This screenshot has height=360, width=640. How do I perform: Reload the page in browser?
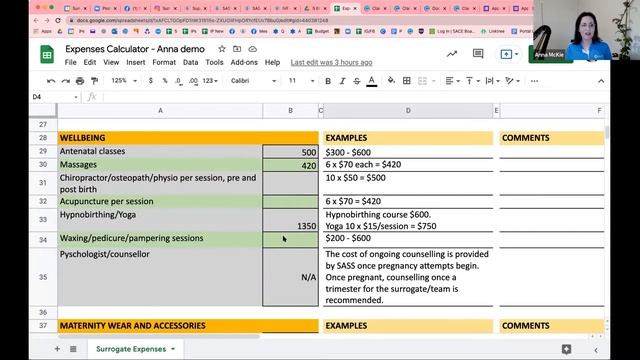(58, 20)
